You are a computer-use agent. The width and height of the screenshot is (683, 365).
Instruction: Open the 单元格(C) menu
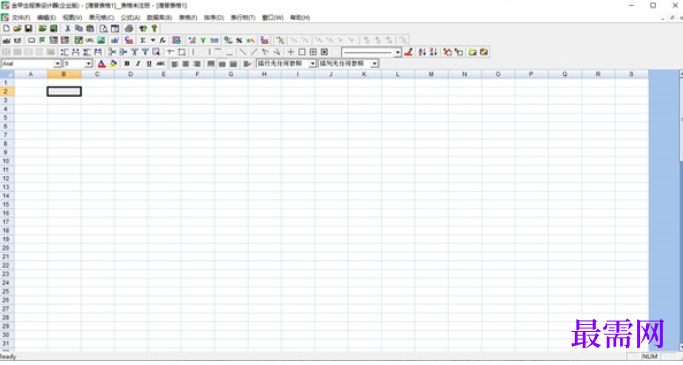(x=101, y=18)
